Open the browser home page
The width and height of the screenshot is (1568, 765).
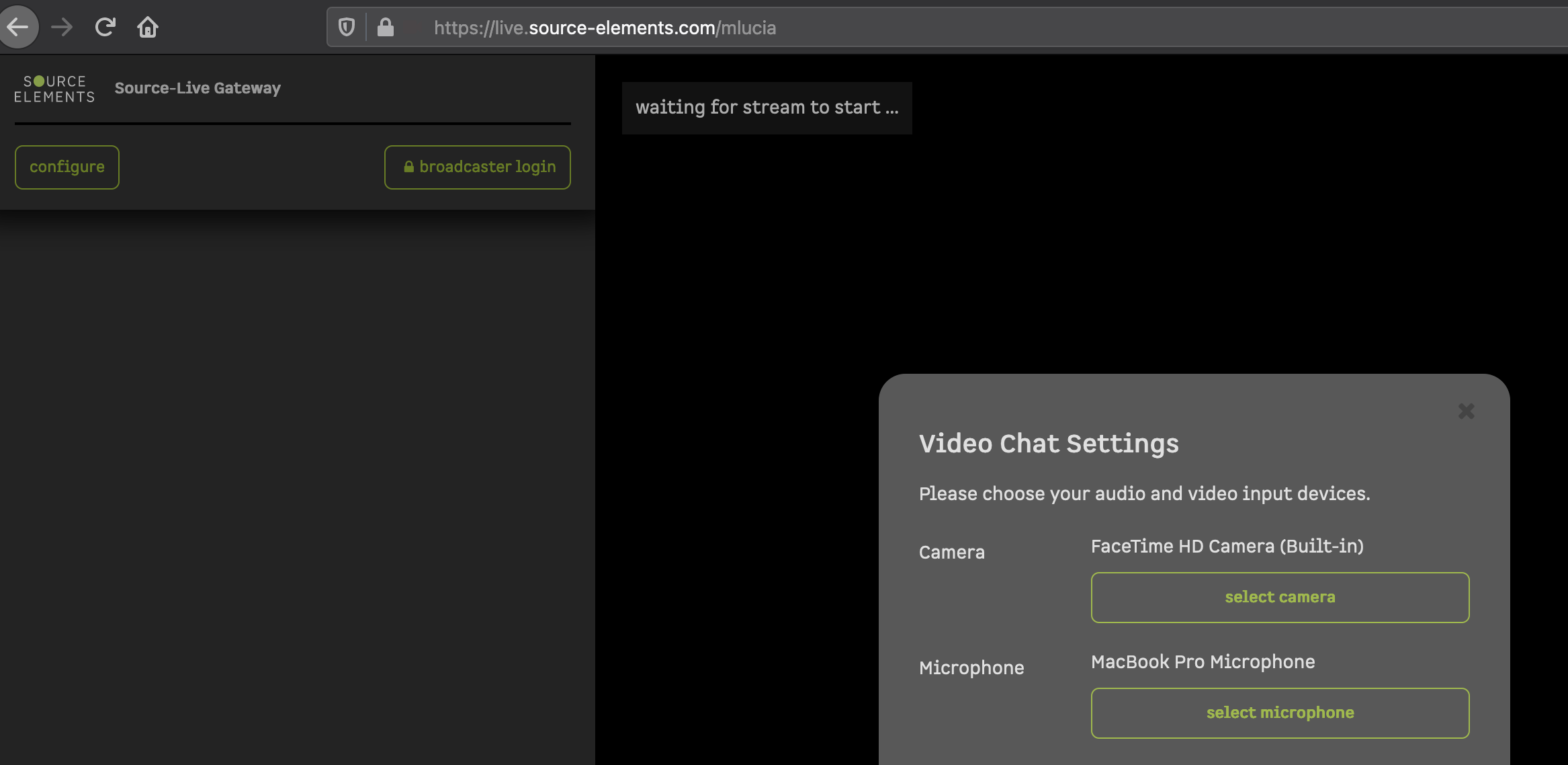coord(148,27)
